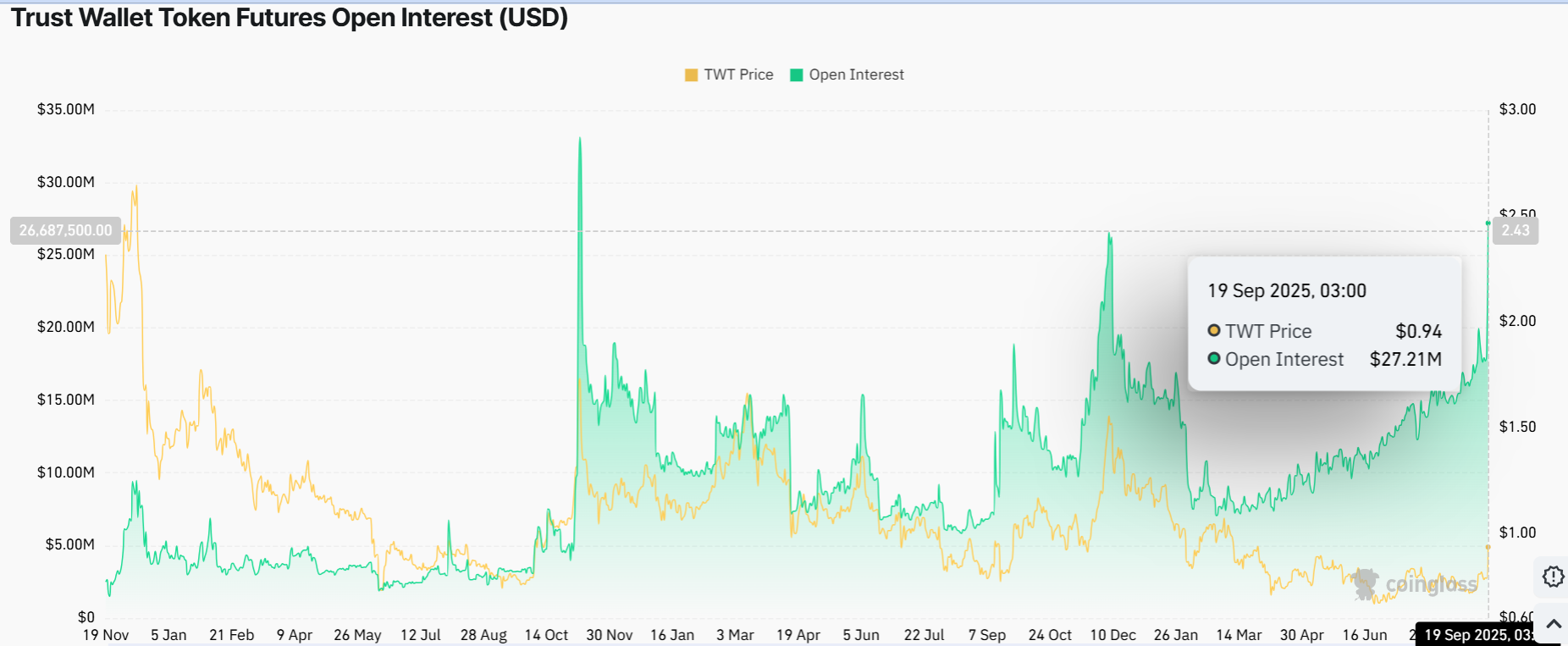1568x646 pixels.
Task: Click the $1.50 right axis label
Action: [x=1517, y=427]
